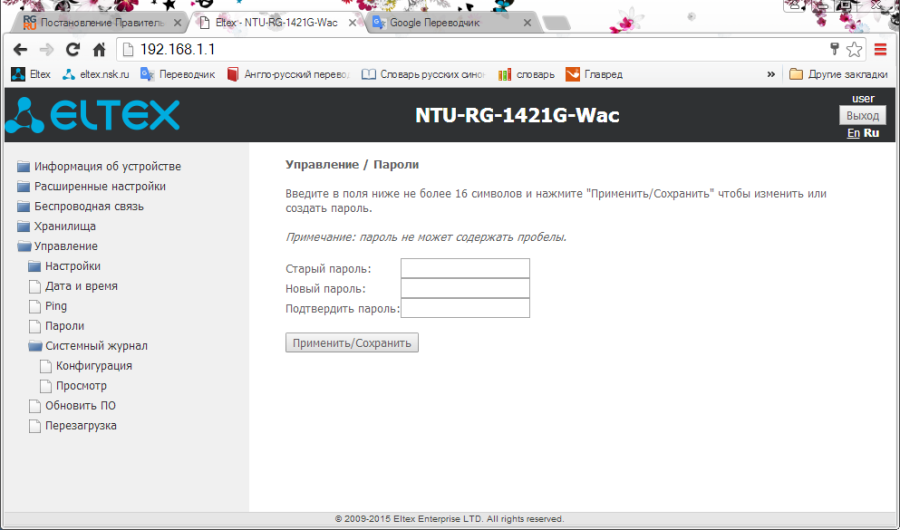Click the Подтвердить пароль input field
Image resolution: width=900 pixels, height=530 pixels.
point(465,308)
